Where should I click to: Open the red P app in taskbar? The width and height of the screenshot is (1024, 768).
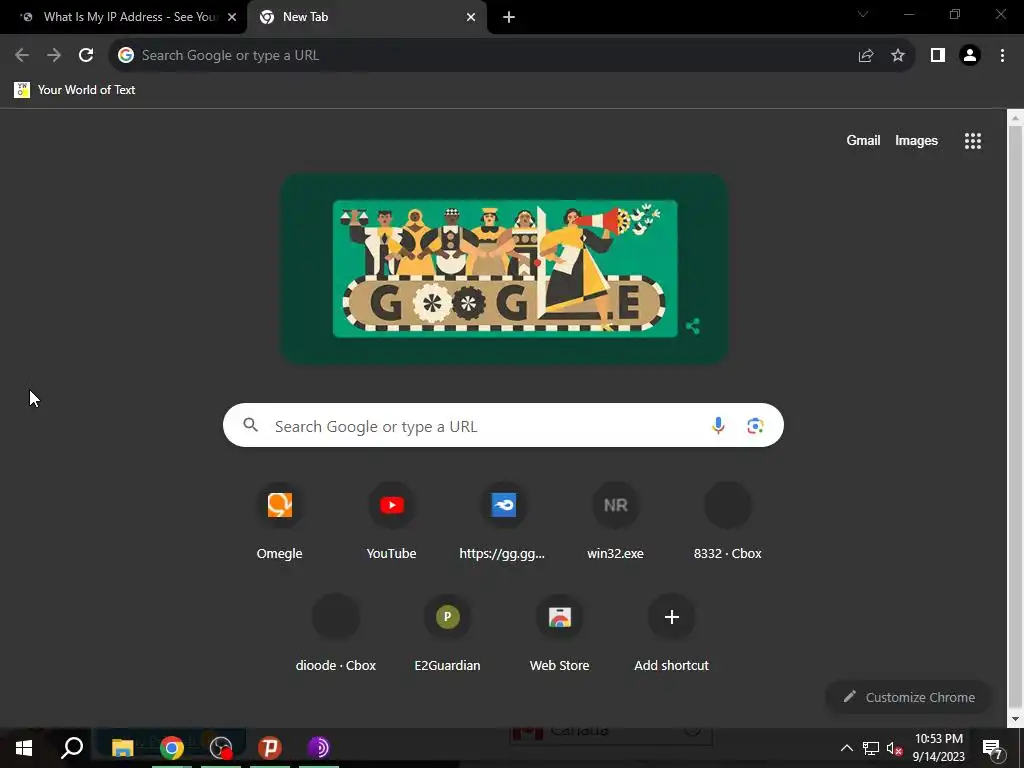coord(269,748)
